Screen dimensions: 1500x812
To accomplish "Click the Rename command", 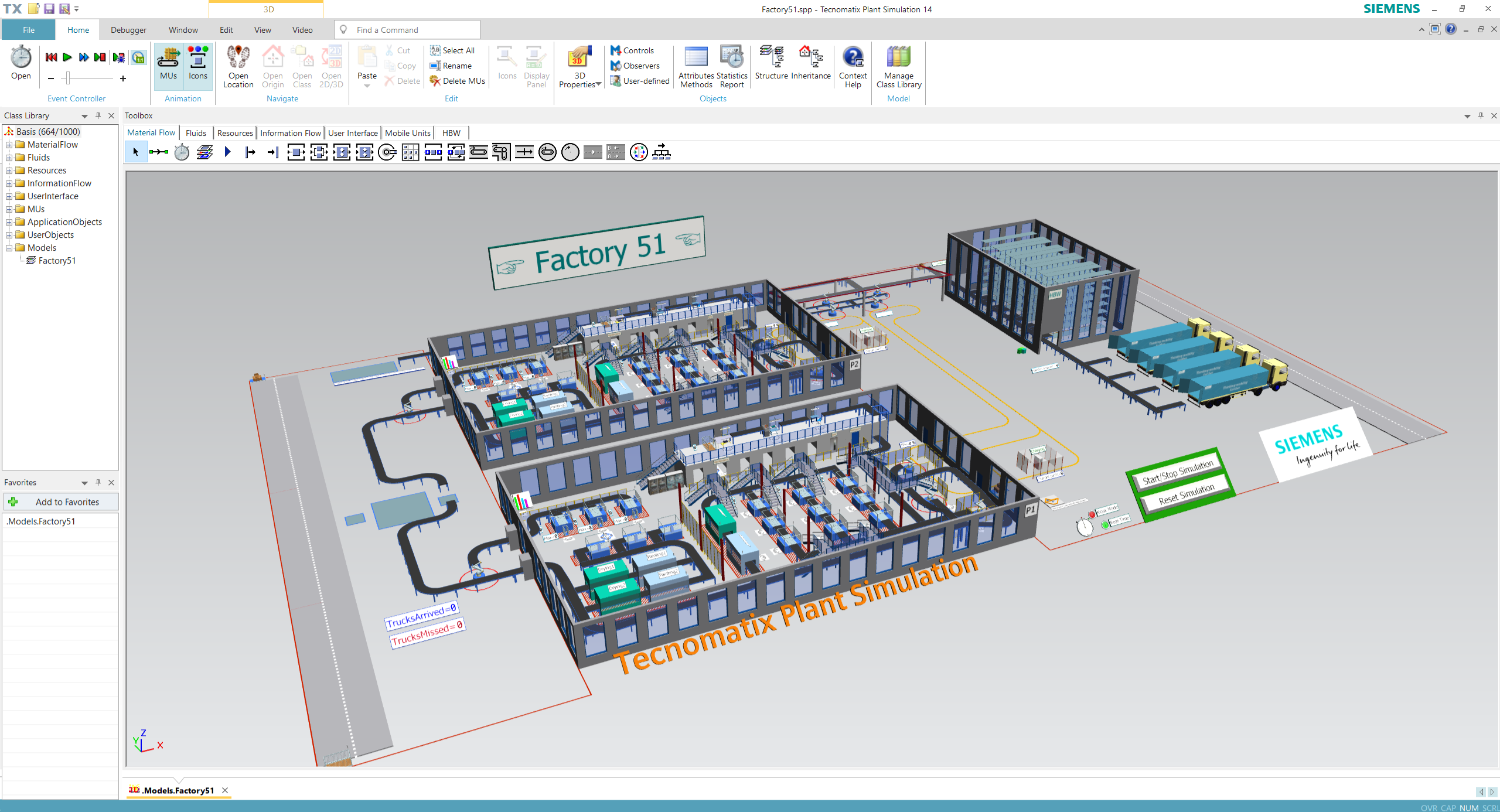I will point(451,66).
